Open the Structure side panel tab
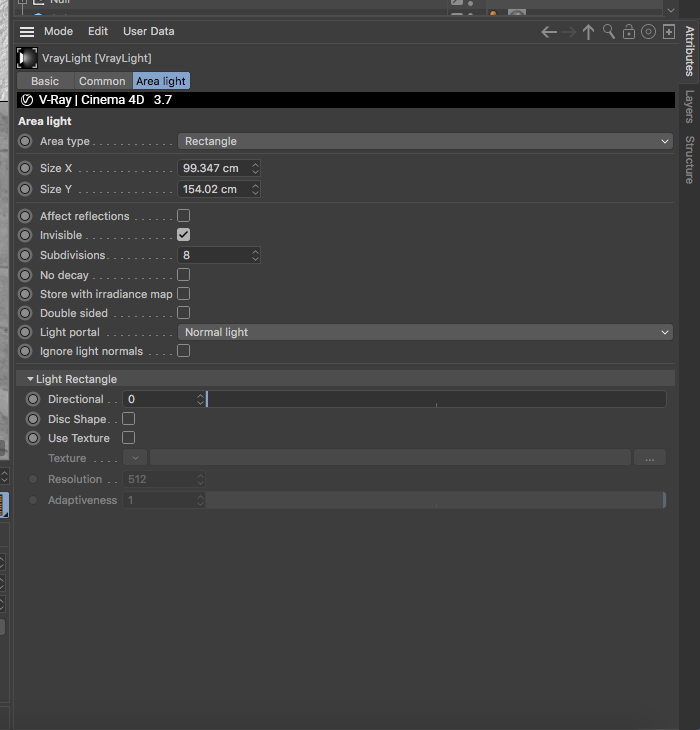700x730 pixels. coord(689,160)
